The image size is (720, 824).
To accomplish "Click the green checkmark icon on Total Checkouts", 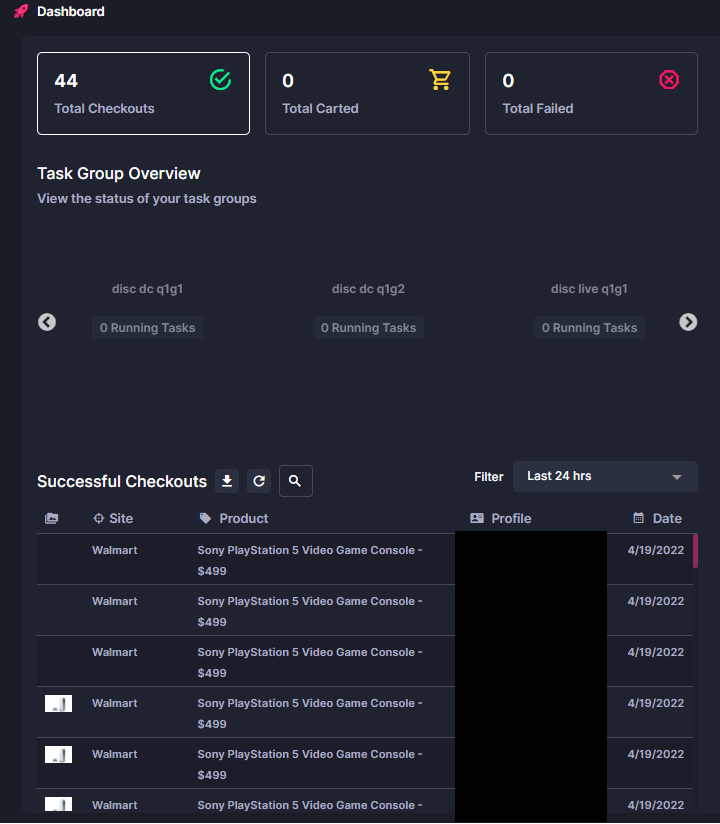I will pyautogui.click(x=220, y=80).
